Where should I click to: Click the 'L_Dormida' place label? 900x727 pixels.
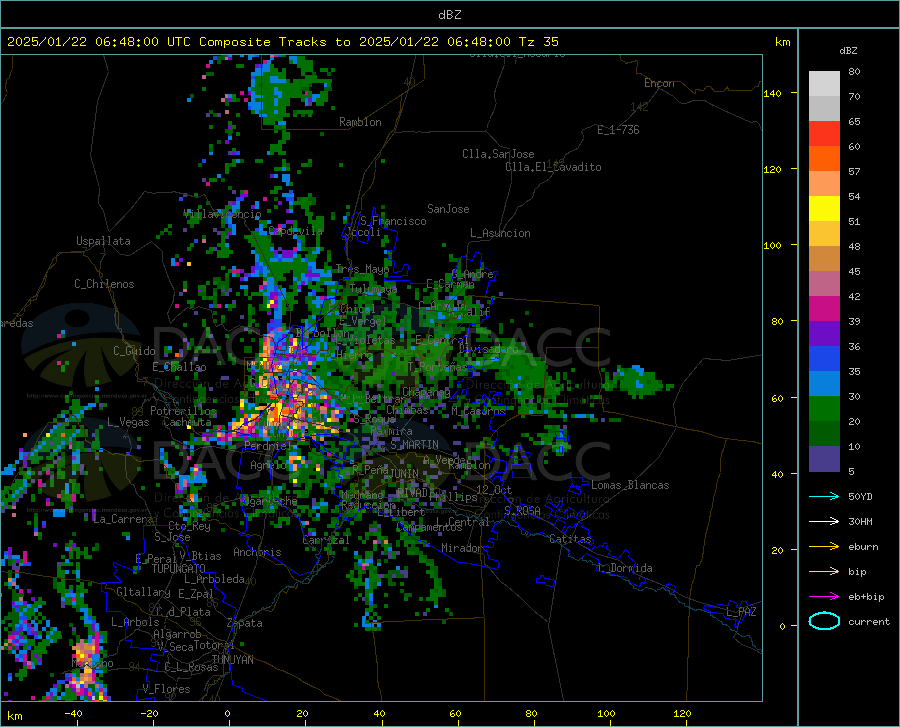[625, 568]
